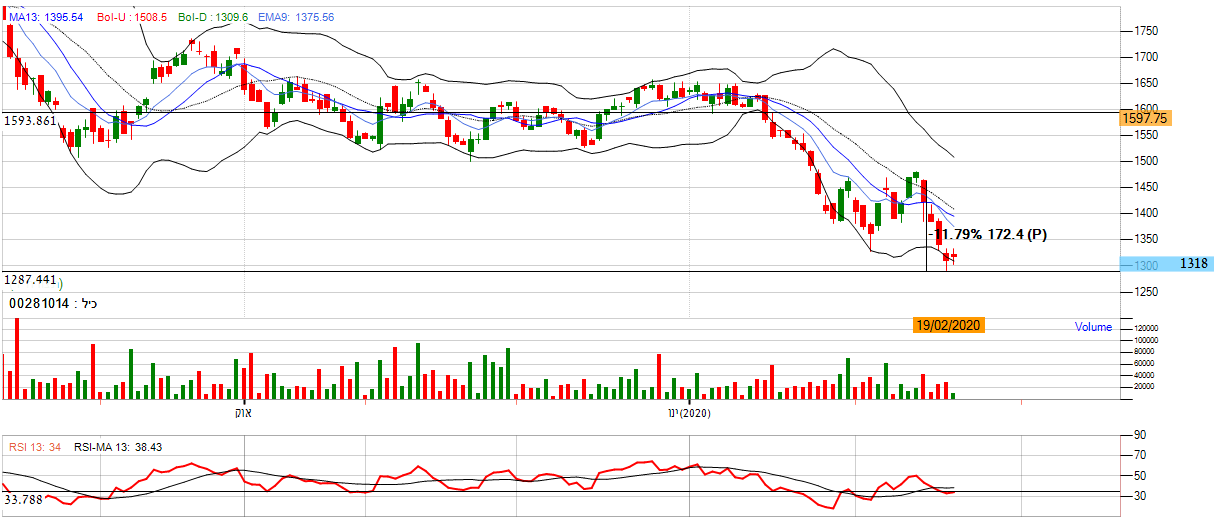The width and height of the screenshot is (1214, 524).
Task: Select the orange 19/02/2020 date flag
Action: click(x=949, y=325)
